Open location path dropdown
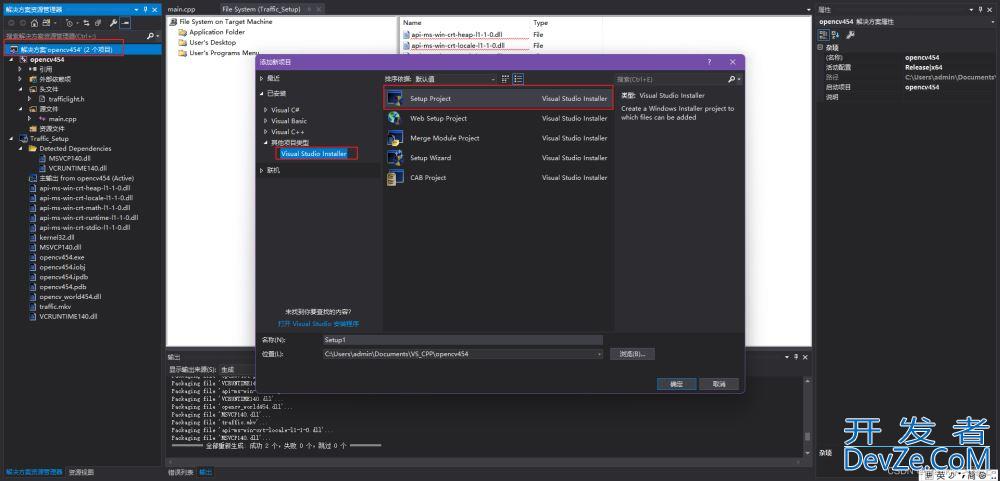This screenshot has height=481, width=1000. (599, 353)
